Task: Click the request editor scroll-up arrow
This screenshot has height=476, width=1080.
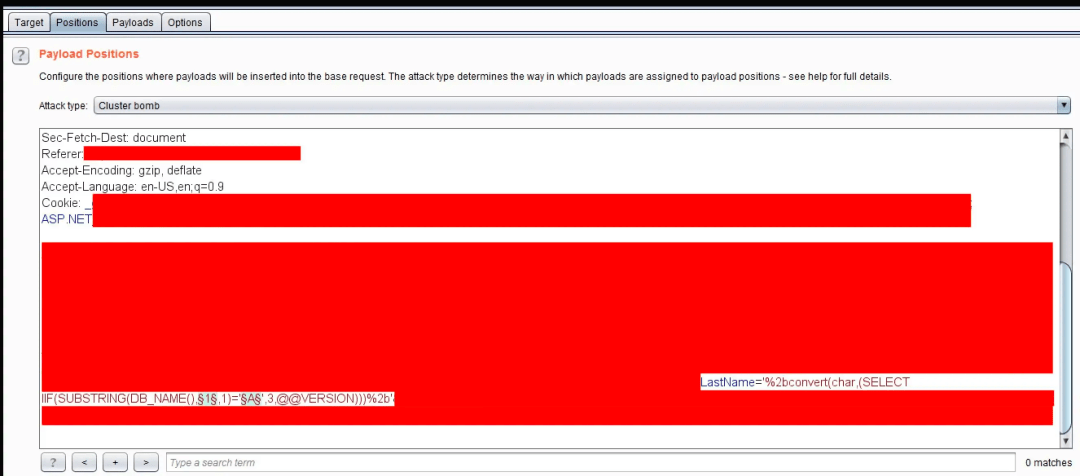Action: pyautogui.click(x=1066, y=136)
